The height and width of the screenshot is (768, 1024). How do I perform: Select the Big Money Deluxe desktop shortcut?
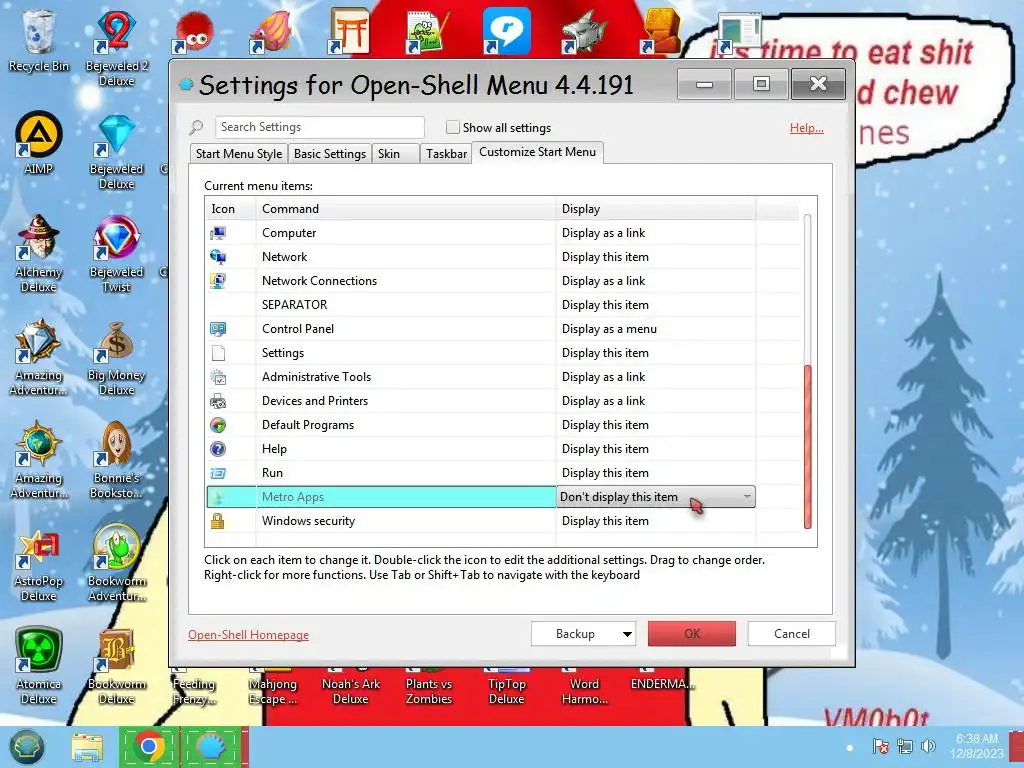tap(116, 357)
